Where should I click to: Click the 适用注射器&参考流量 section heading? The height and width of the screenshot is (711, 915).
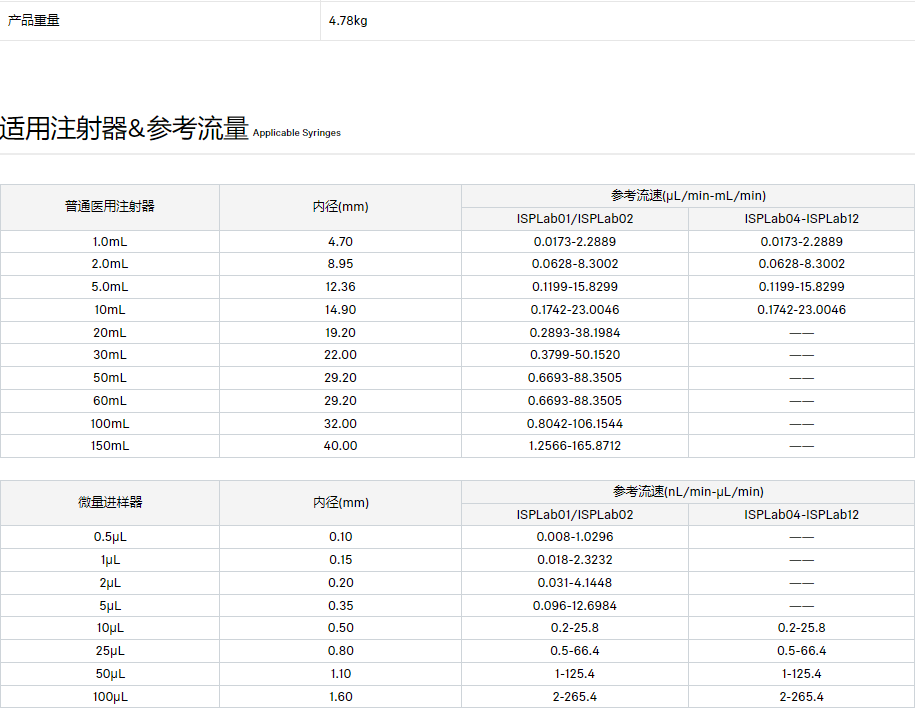pos(124,129)
